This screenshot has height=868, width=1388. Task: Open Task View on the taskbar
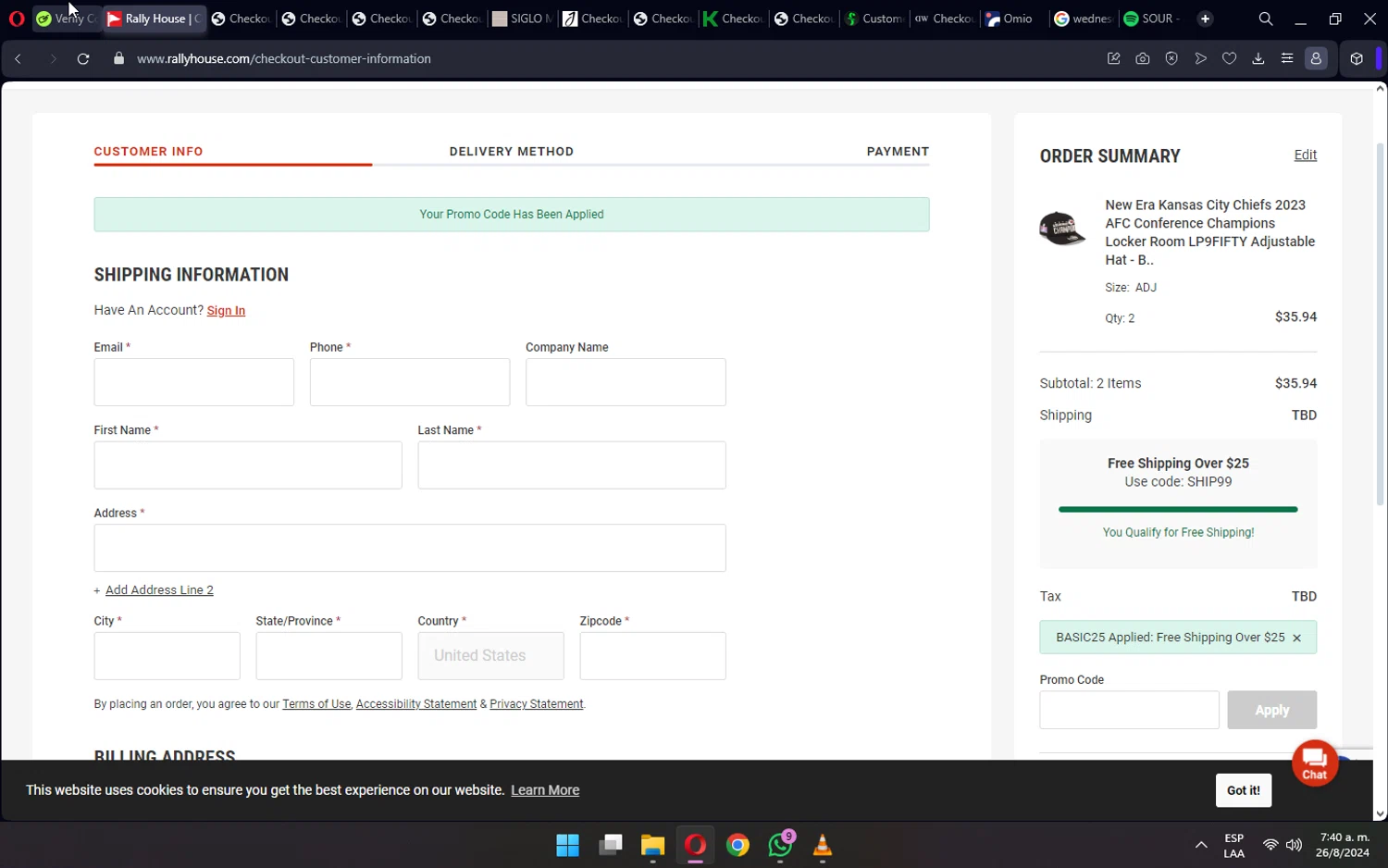coord(611,845)
